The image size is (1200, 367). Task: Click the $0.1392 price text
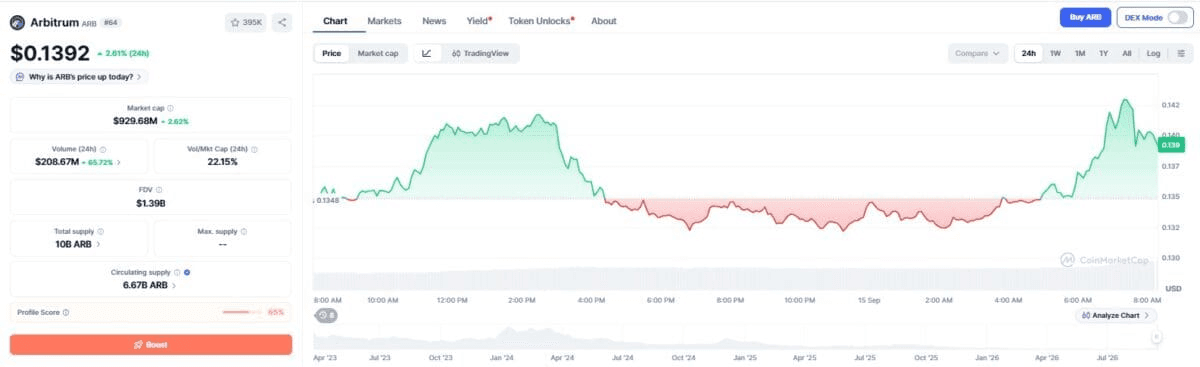(50, 53)
